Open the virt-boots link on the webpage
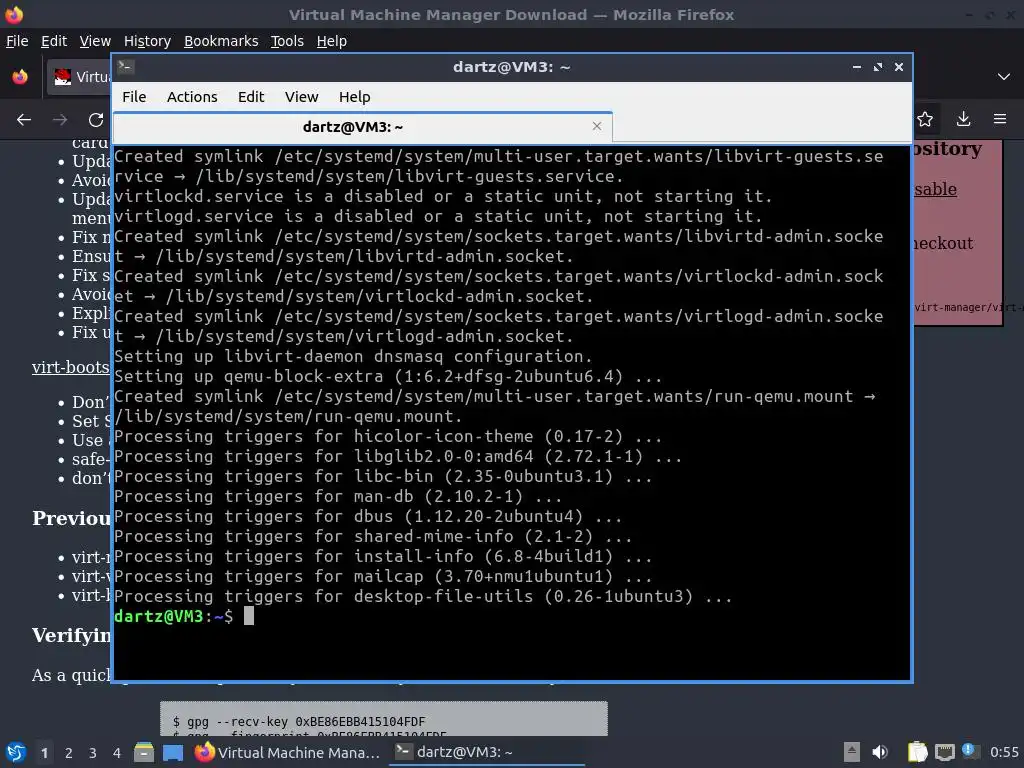Image resolution: width=1024 pixels, height=768 pixels. pos(71,367)
